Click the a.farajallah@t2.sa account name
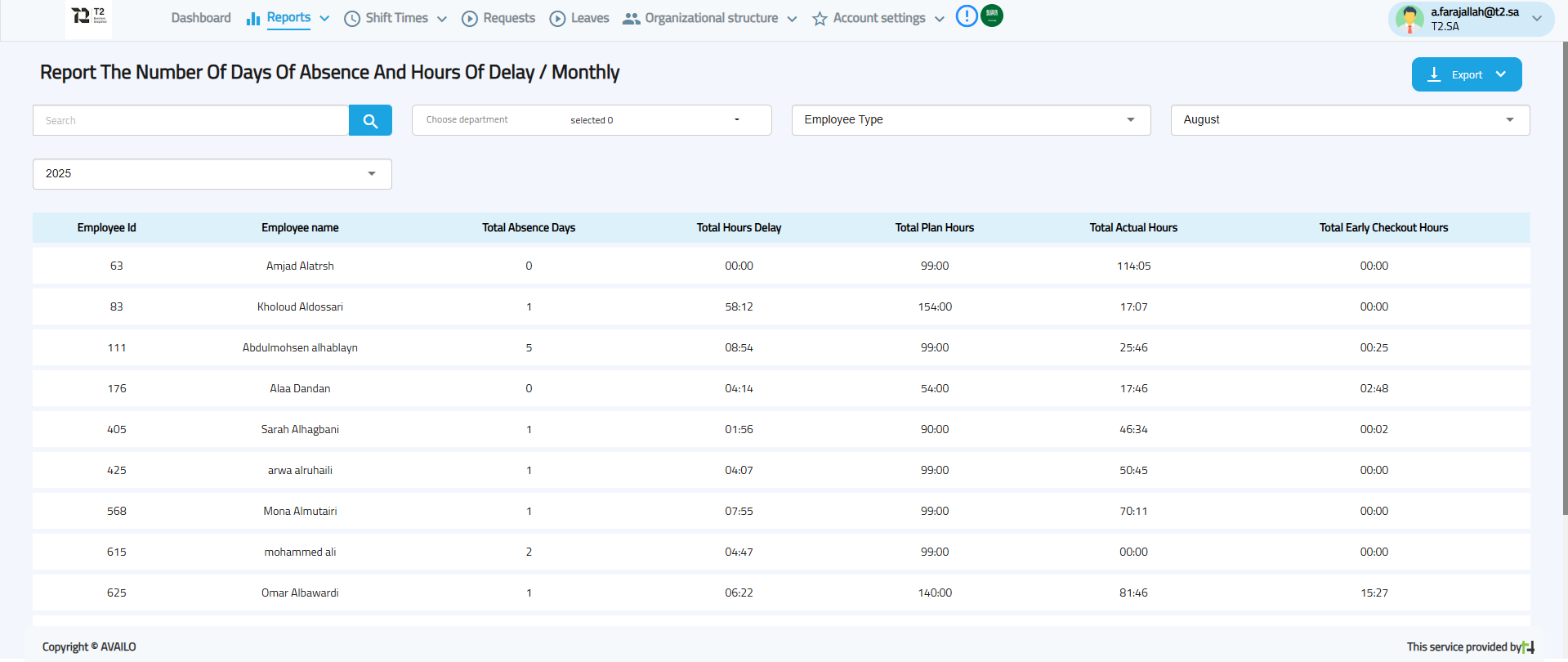1568x662 pixels. pyautogui.click(x=1475, y=12)
